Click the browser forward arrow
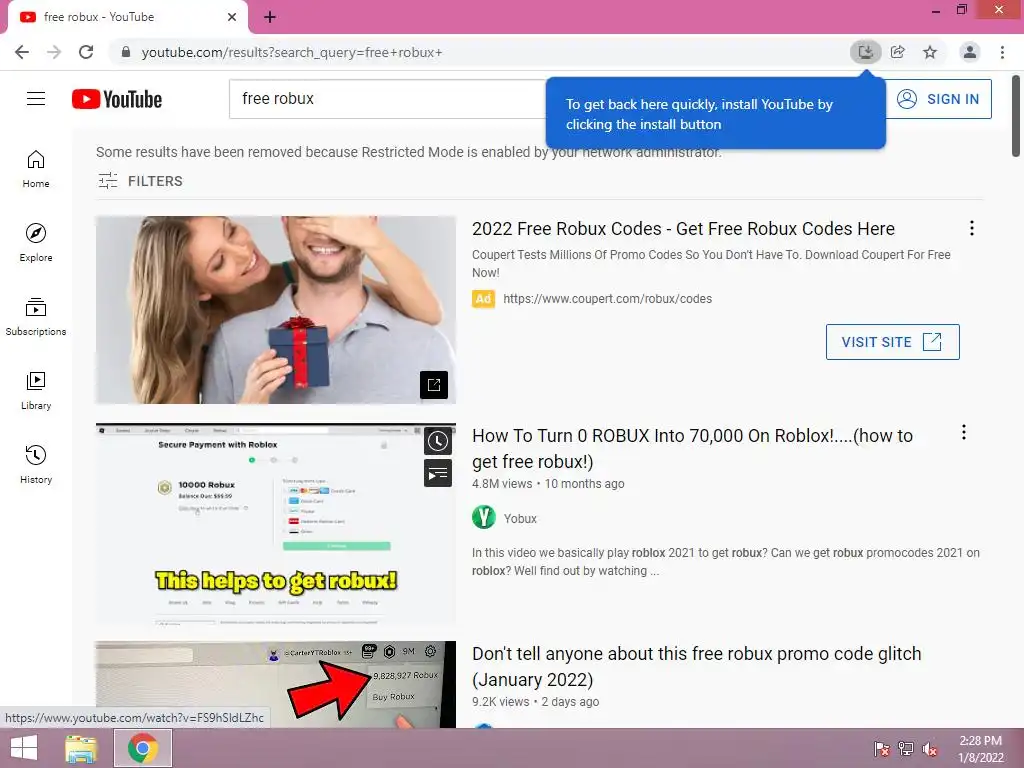Viewport: 1024px width, 768px height. pyautogui.click(x=54, y=52)
